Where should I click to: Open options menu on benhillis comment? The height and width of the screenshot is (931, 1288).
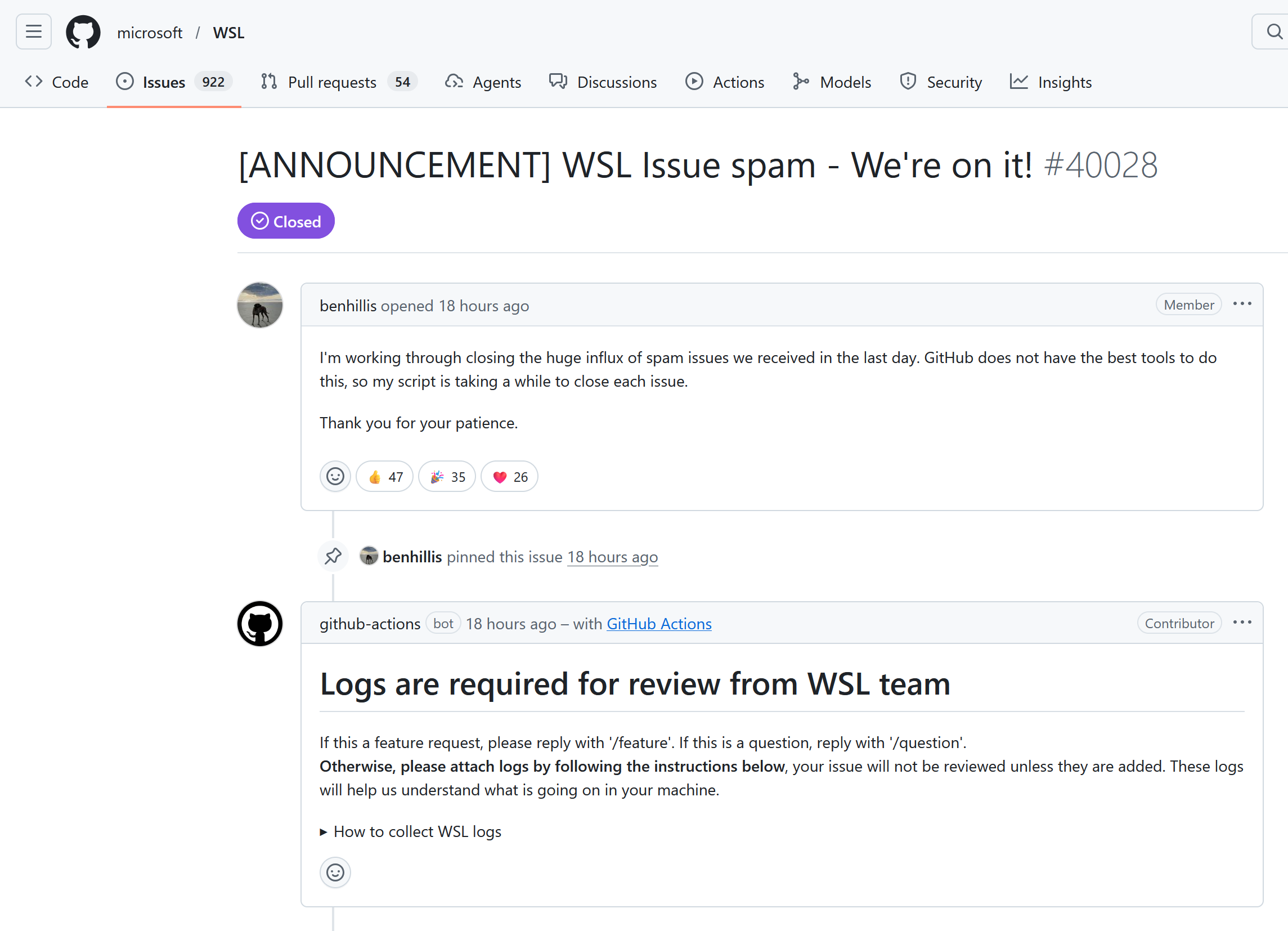click(1242, 304)
